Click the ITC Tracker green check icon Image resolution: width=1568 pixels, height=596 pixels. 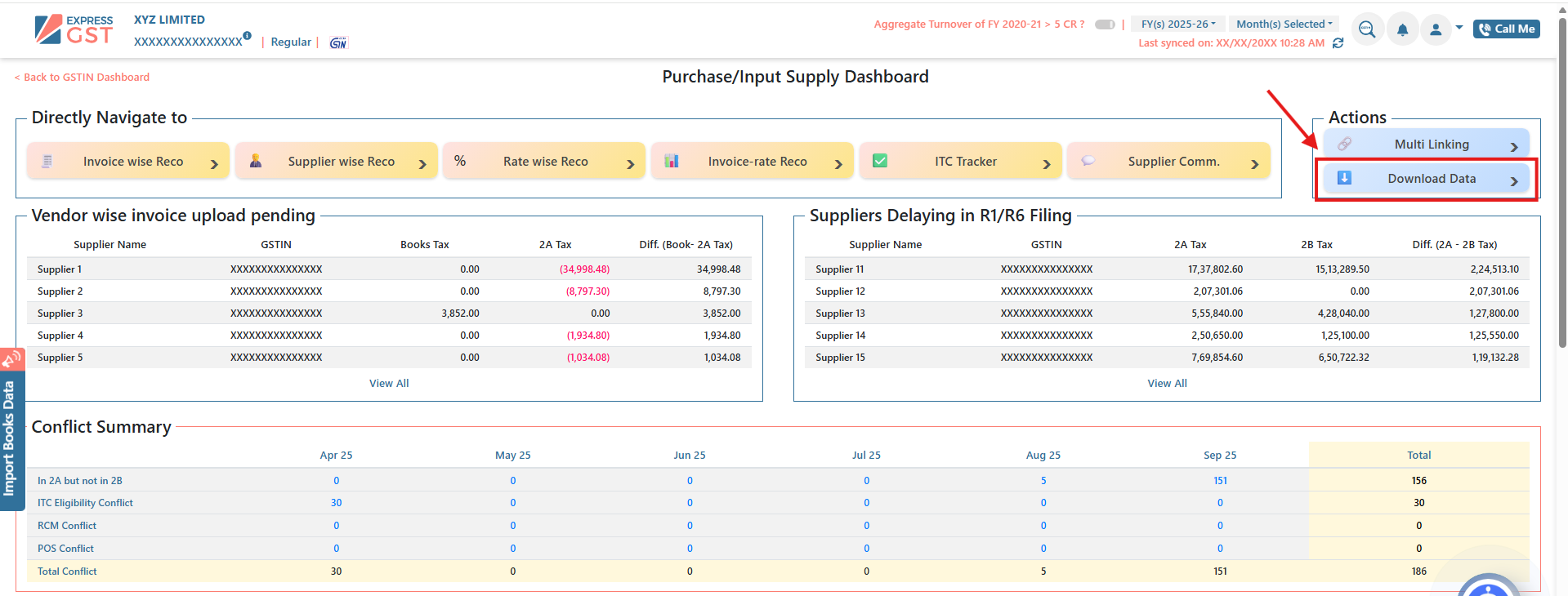click(x=880, y=161)
